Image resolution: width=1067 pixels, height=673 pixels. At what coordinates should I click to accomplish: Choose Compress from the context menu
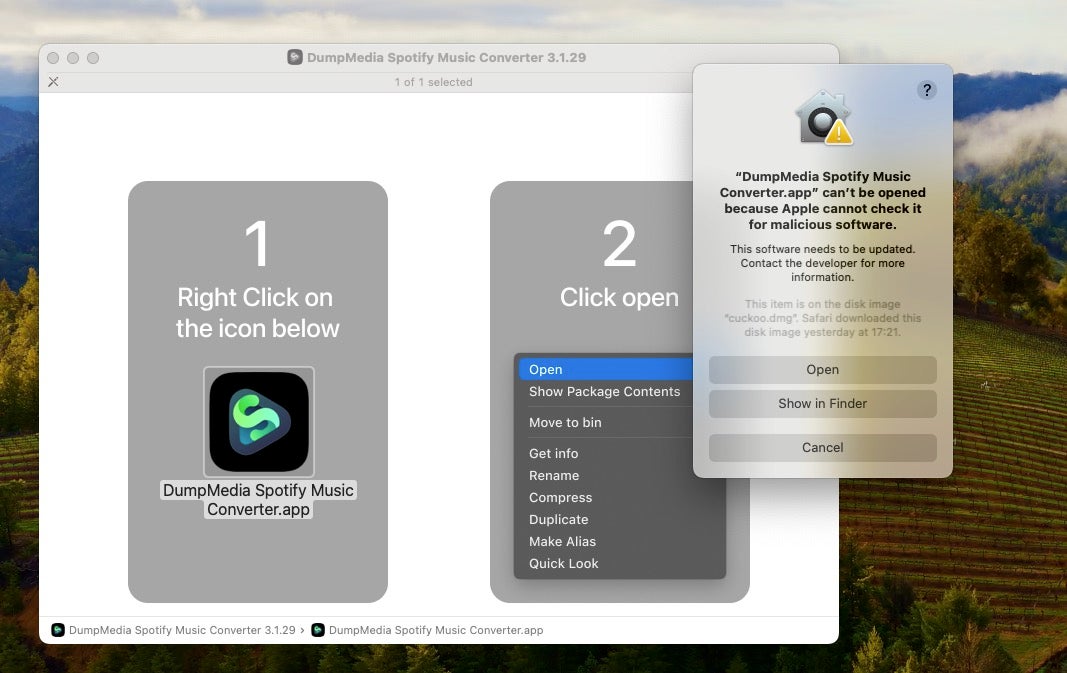tap(560, 498)
